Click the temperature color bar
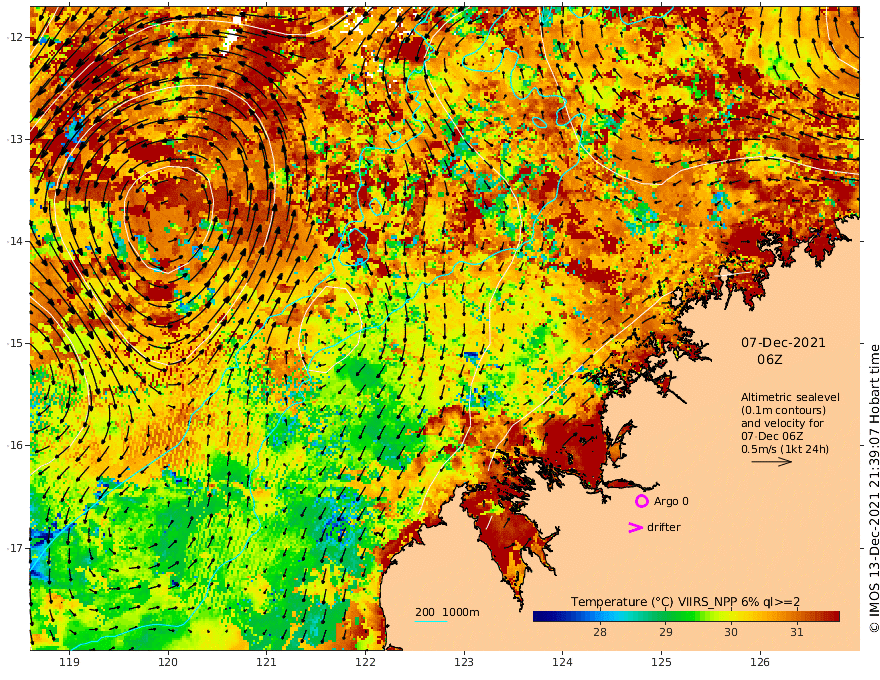 (686, 617)
